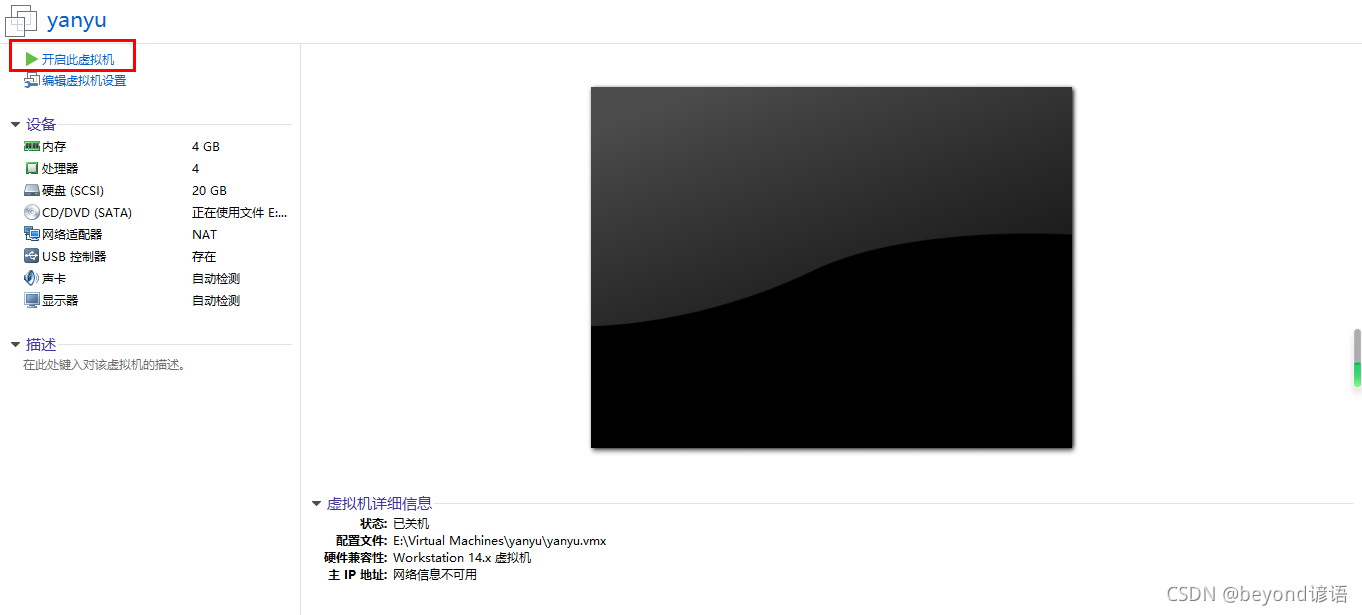
Task: Click the 20 GB hard disk value
Action: (x=210, y=190)
